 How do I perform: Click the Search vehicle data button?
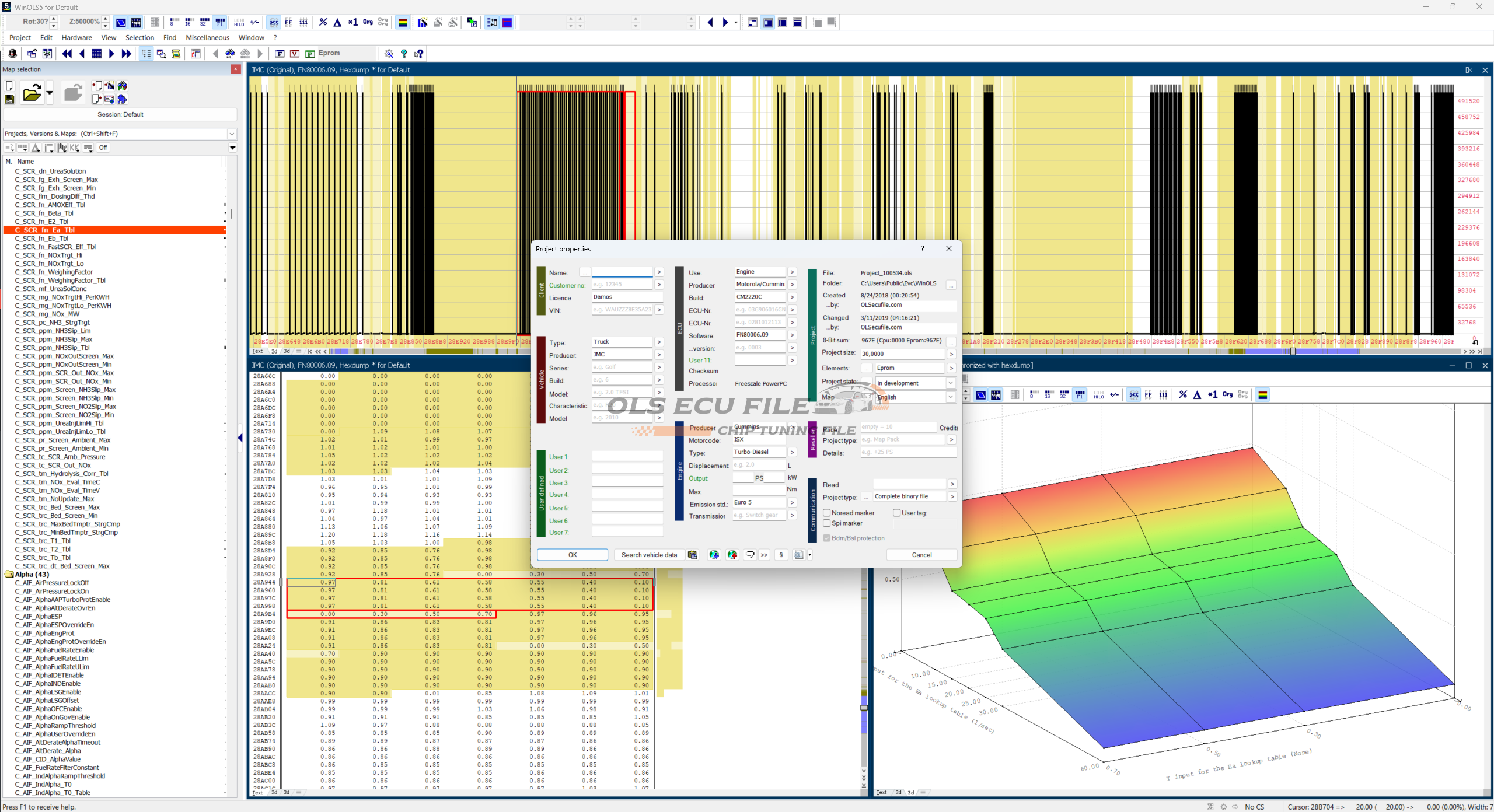649,555
